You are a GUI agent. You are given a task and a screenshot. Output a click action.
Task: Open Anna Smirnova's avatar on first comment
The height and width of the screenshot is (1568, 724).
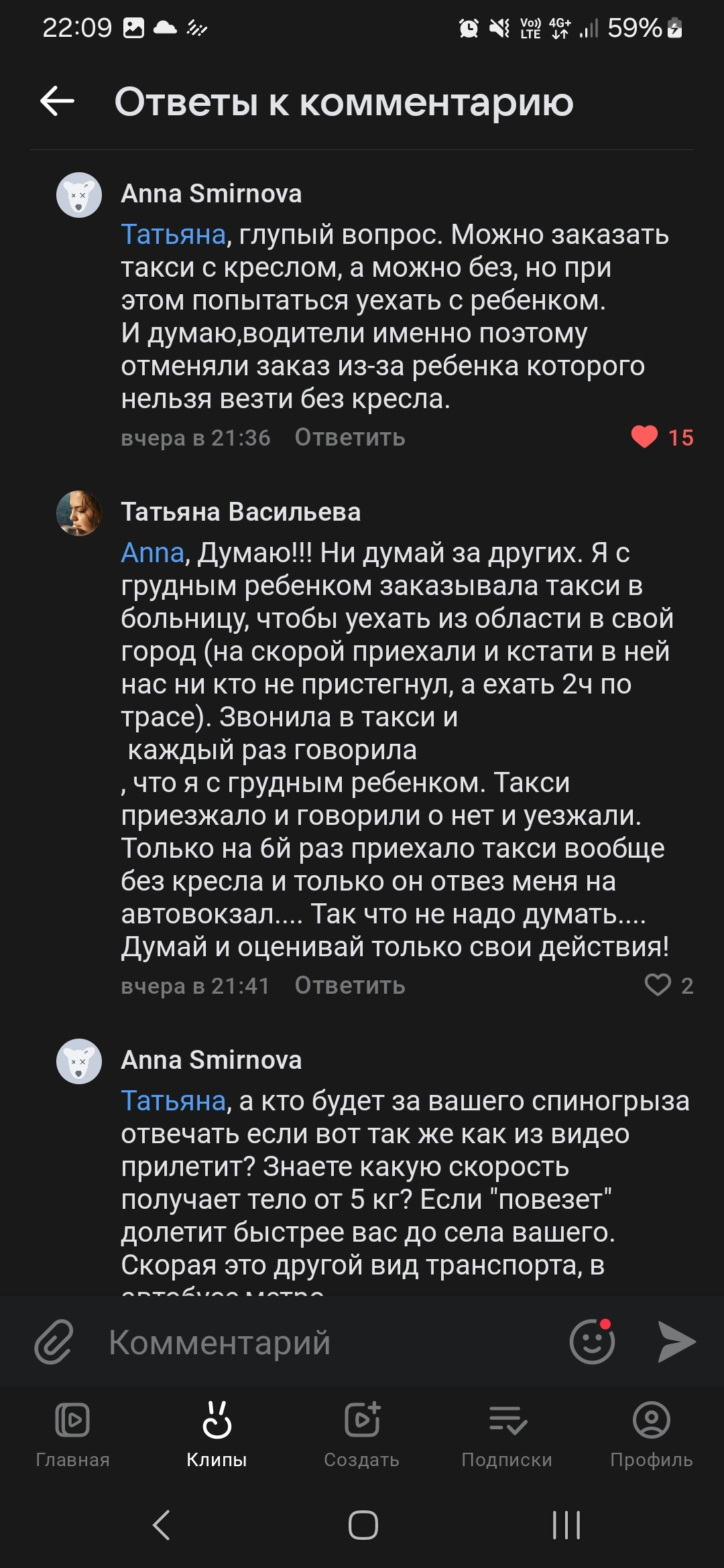[79, 195]
